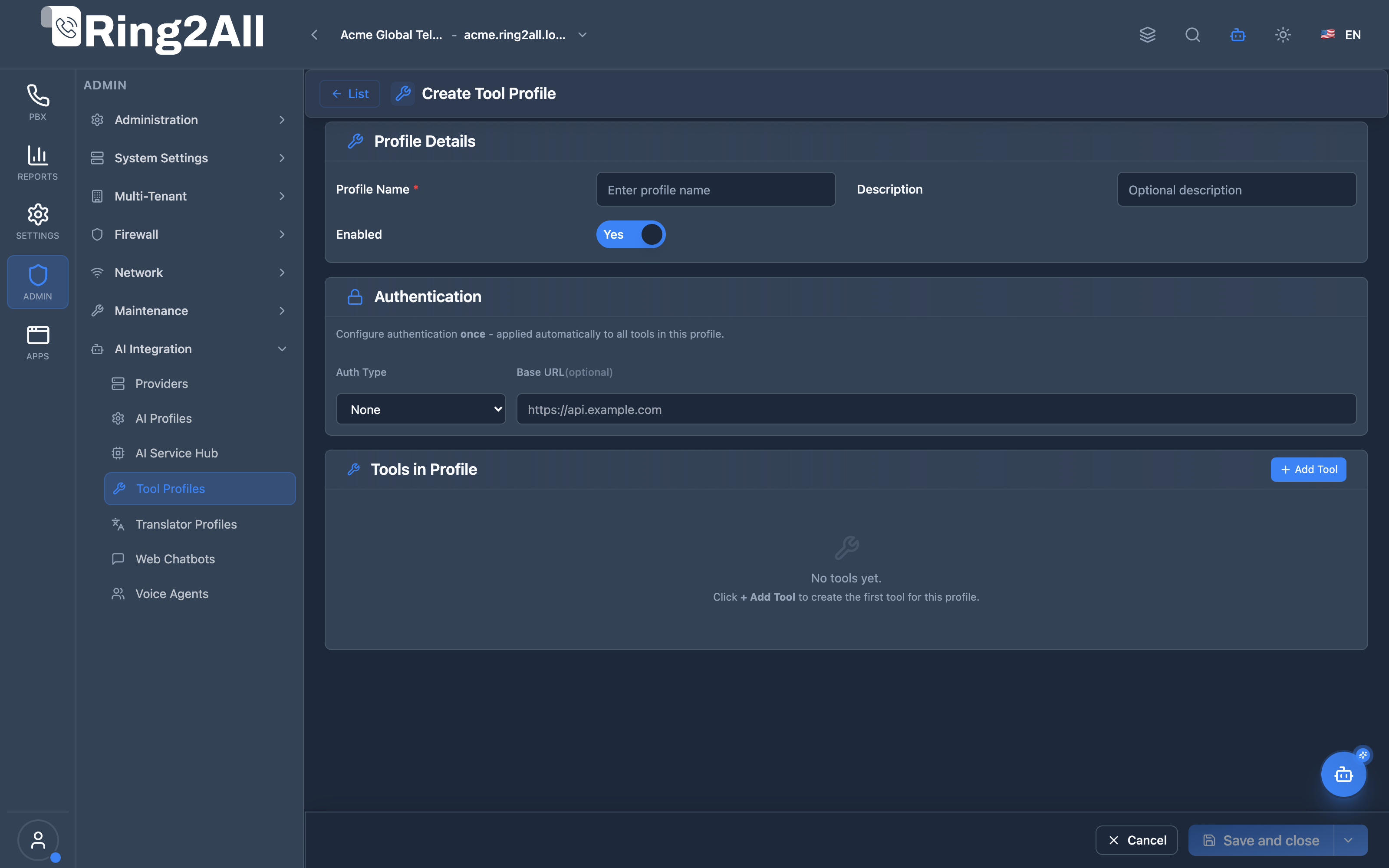The height and width of the screenshot is (868, 1389).
Task: Open the PBX section in left rail
Action: [37, 102]
